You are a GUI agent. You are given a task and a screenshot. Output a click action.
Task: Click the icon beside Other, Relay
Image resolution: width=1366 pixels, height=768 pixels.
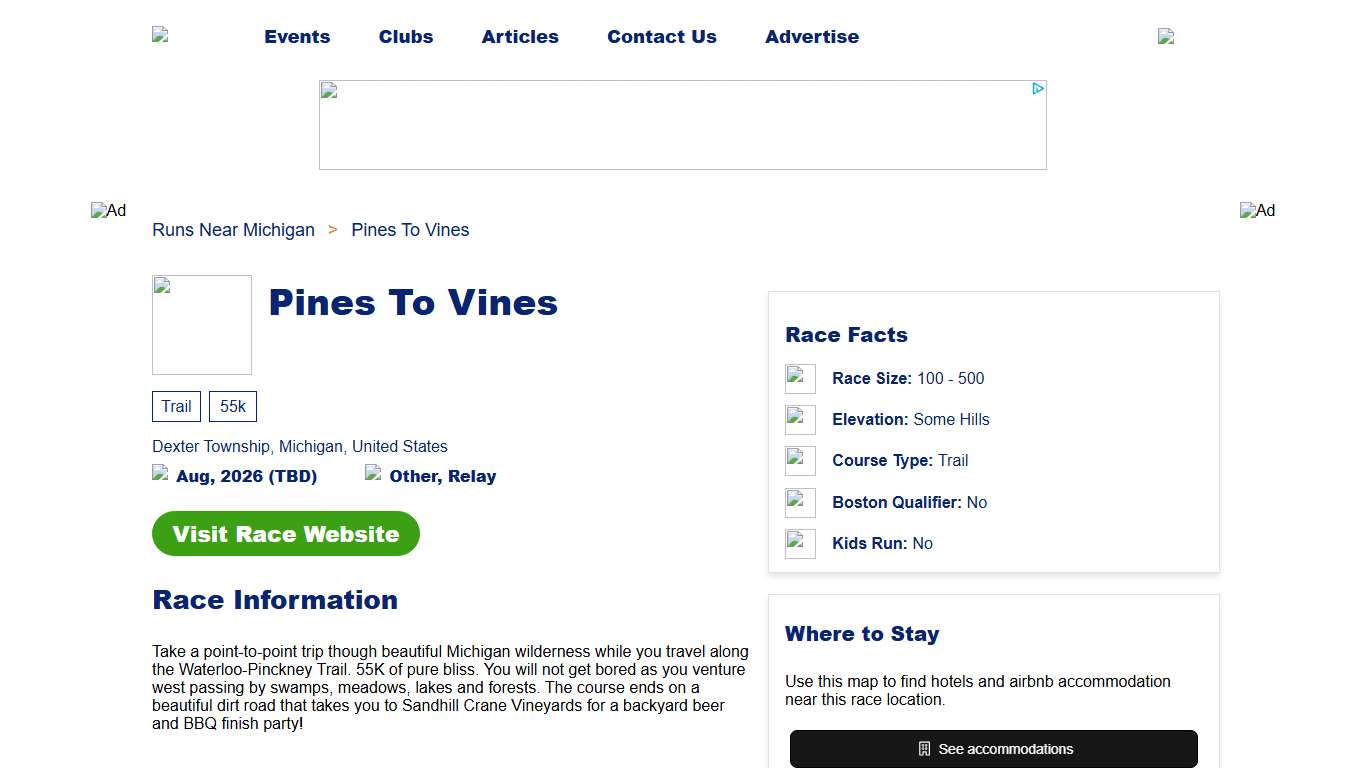[x=373, y=472]
